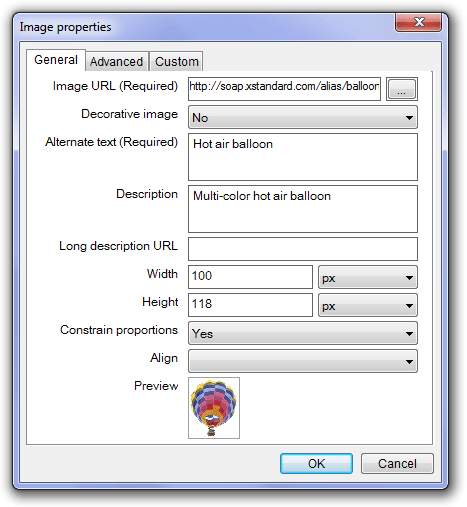Click the Long description URL field
The height and width of the screenshot is (507, 467).
click(303, 249)
